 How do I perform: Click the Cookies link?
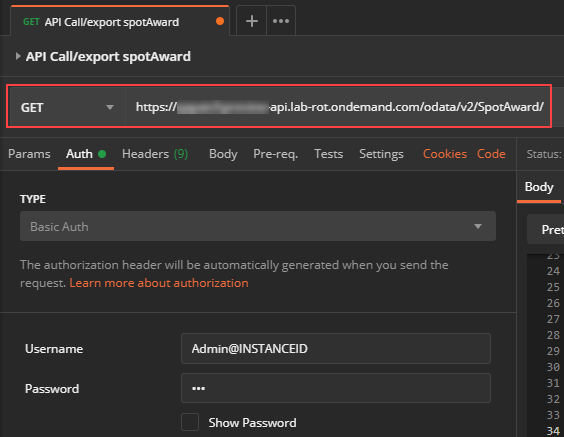point(445,154)
